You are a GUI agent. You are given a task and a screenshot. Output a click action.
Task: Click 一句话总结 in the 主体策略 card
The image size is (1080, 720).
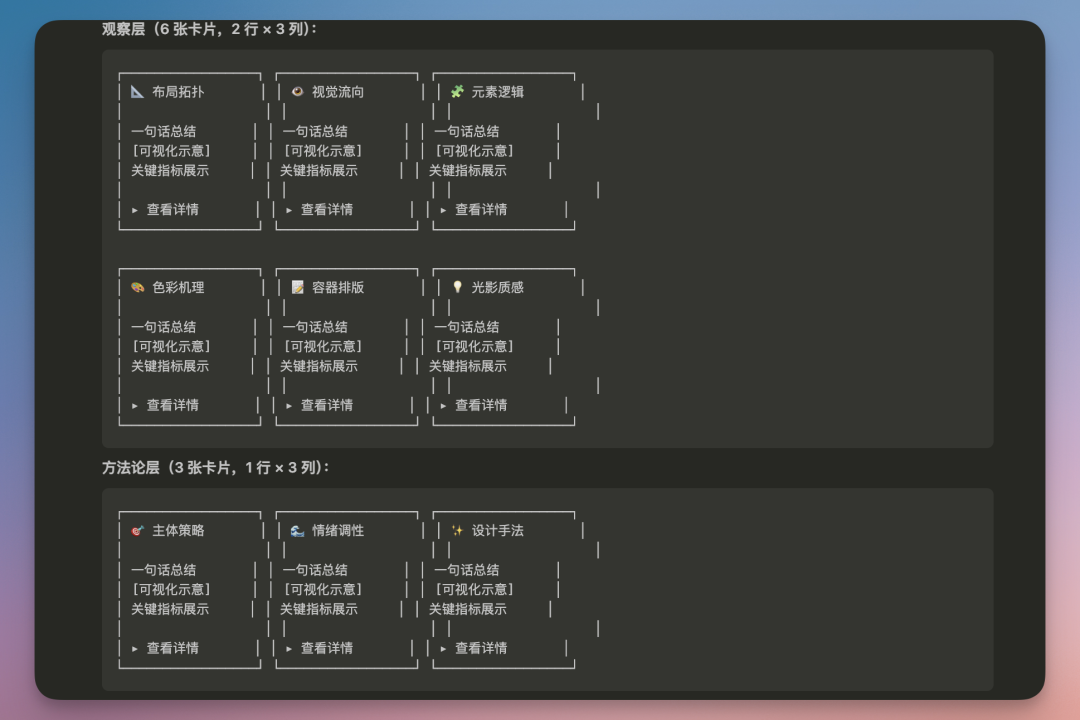coord(163,570)
